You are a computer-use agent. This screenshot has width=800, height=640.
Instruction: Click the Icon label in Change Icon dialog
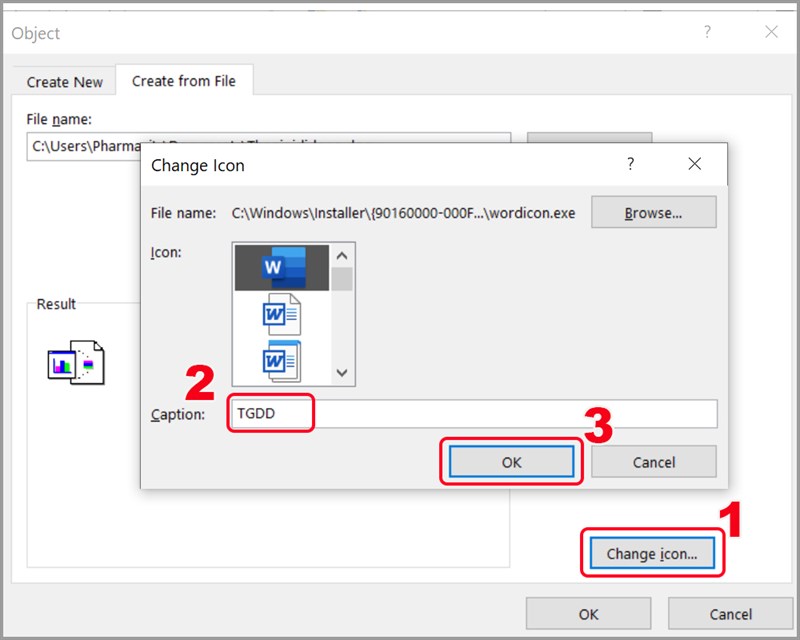[x=166, y=252]
